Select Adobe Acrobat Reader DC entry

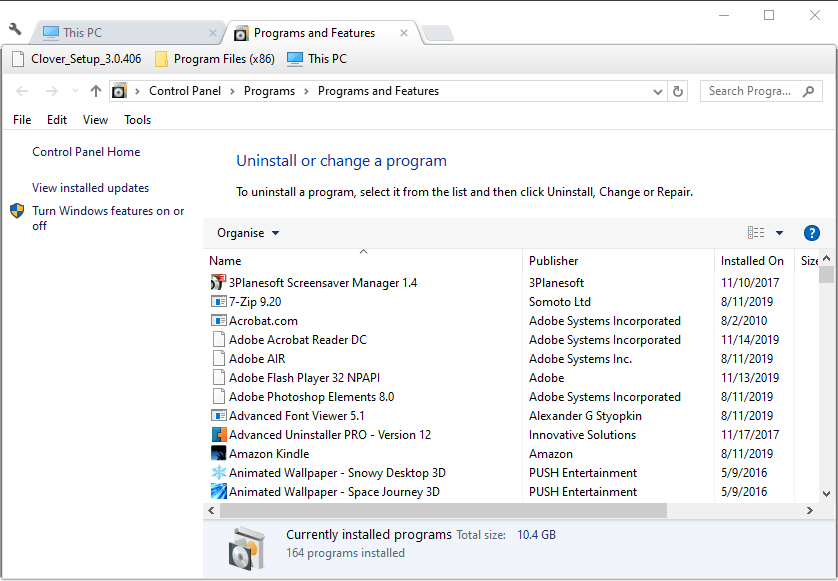point(298,340)
